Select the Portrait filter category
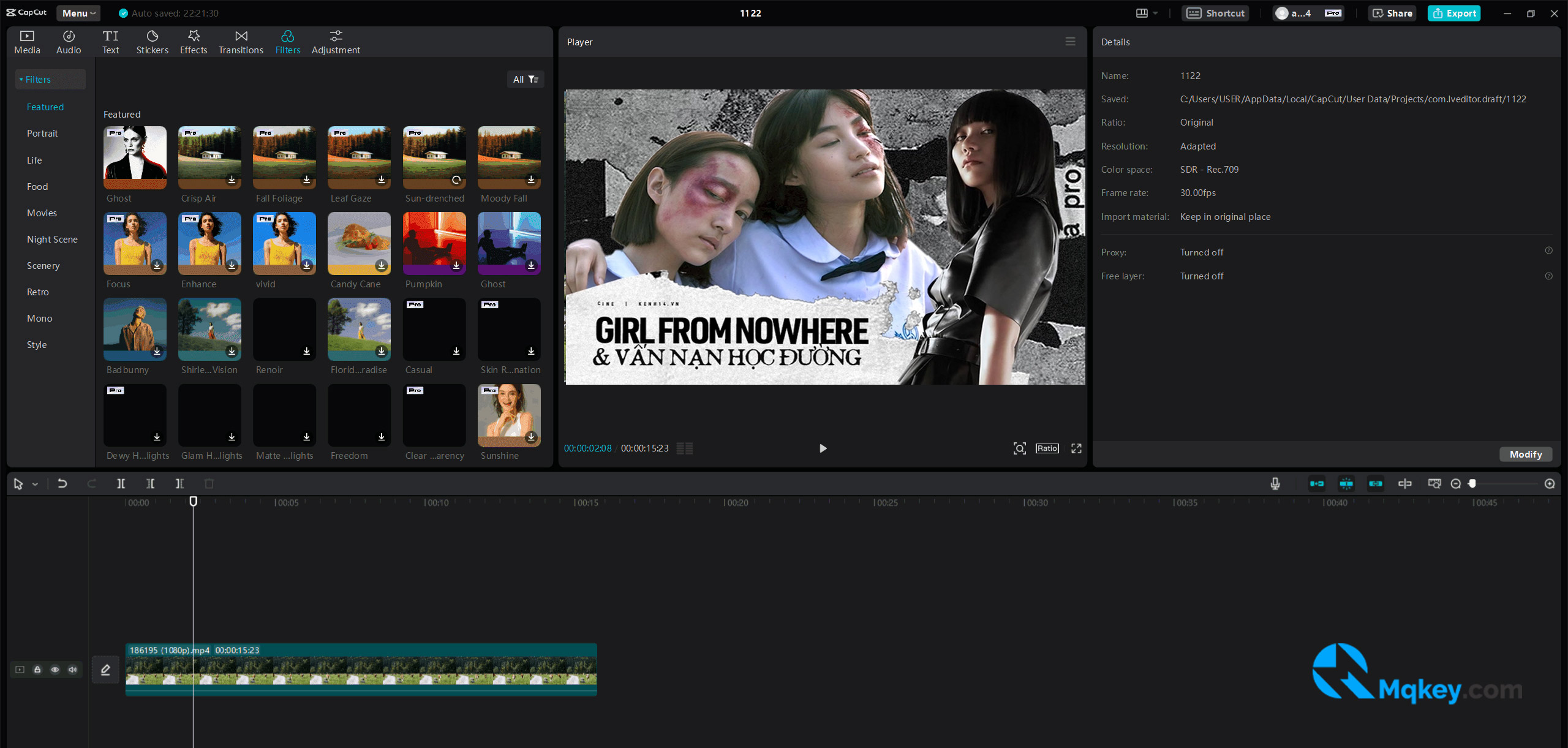This screenshot has height=748, width=1568. pyautogui.click(x=42, y=133)
